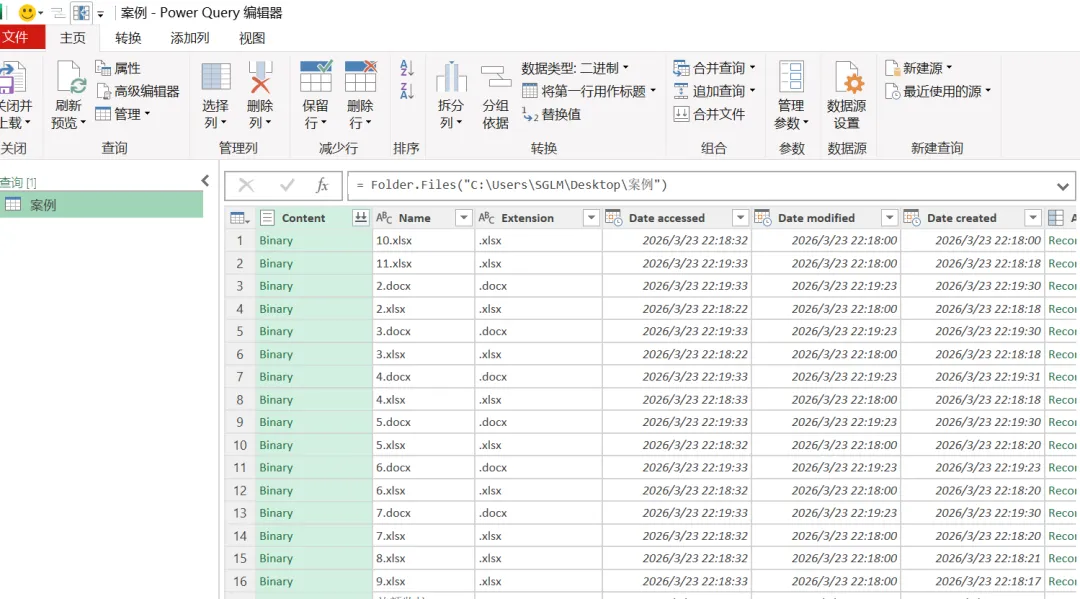Click the Date modified type icon
Image resolution: width=1080 pixels, height=599 pixels.
(x=762, y=218)
